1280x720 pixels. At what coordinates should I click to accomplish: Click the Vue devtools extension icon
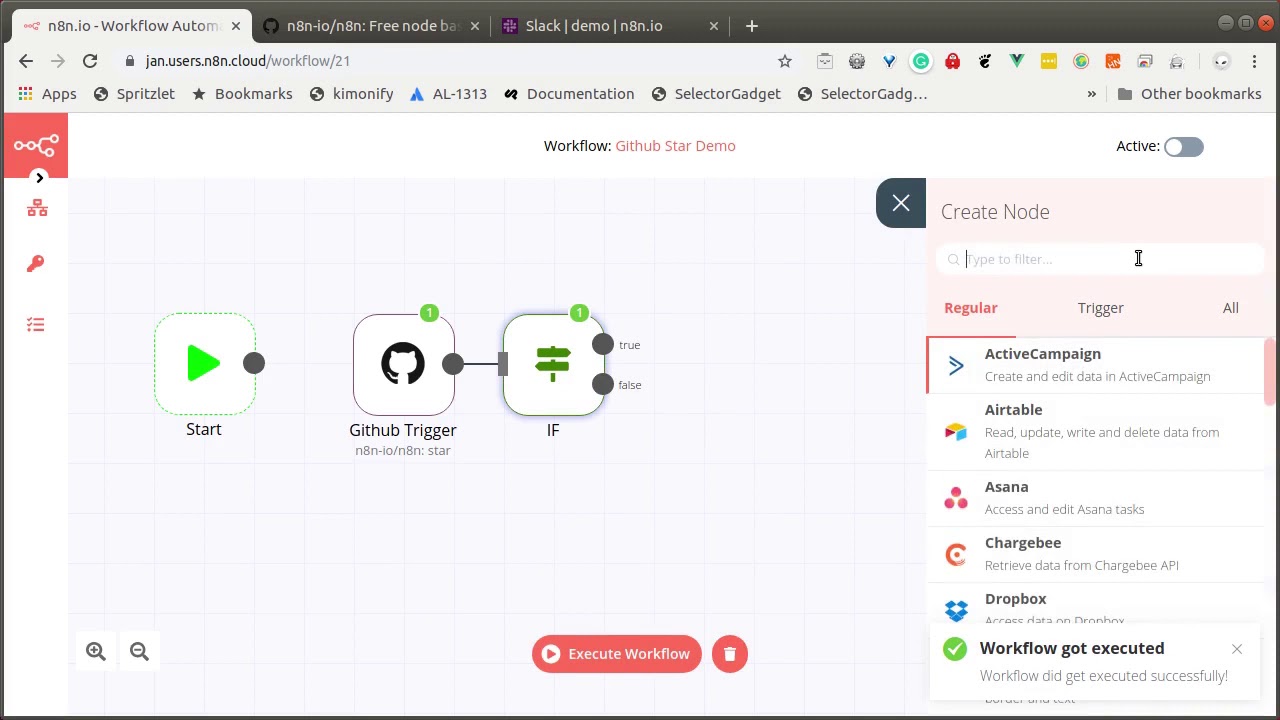1017,62
